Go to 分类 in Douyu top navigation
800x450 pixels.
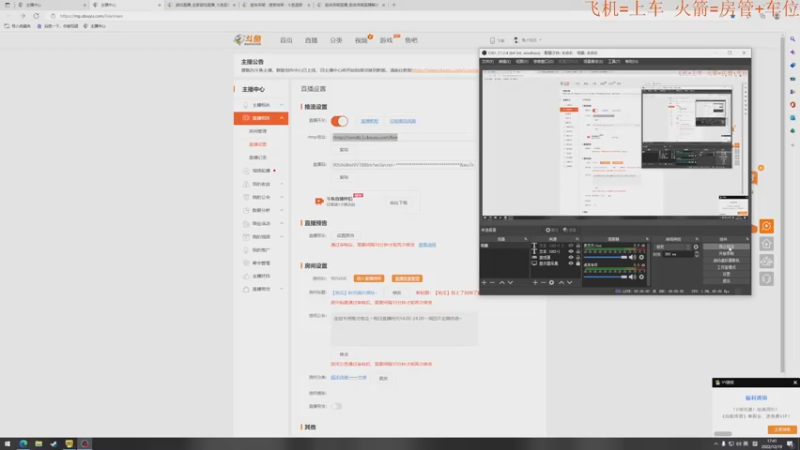(336, 40)
